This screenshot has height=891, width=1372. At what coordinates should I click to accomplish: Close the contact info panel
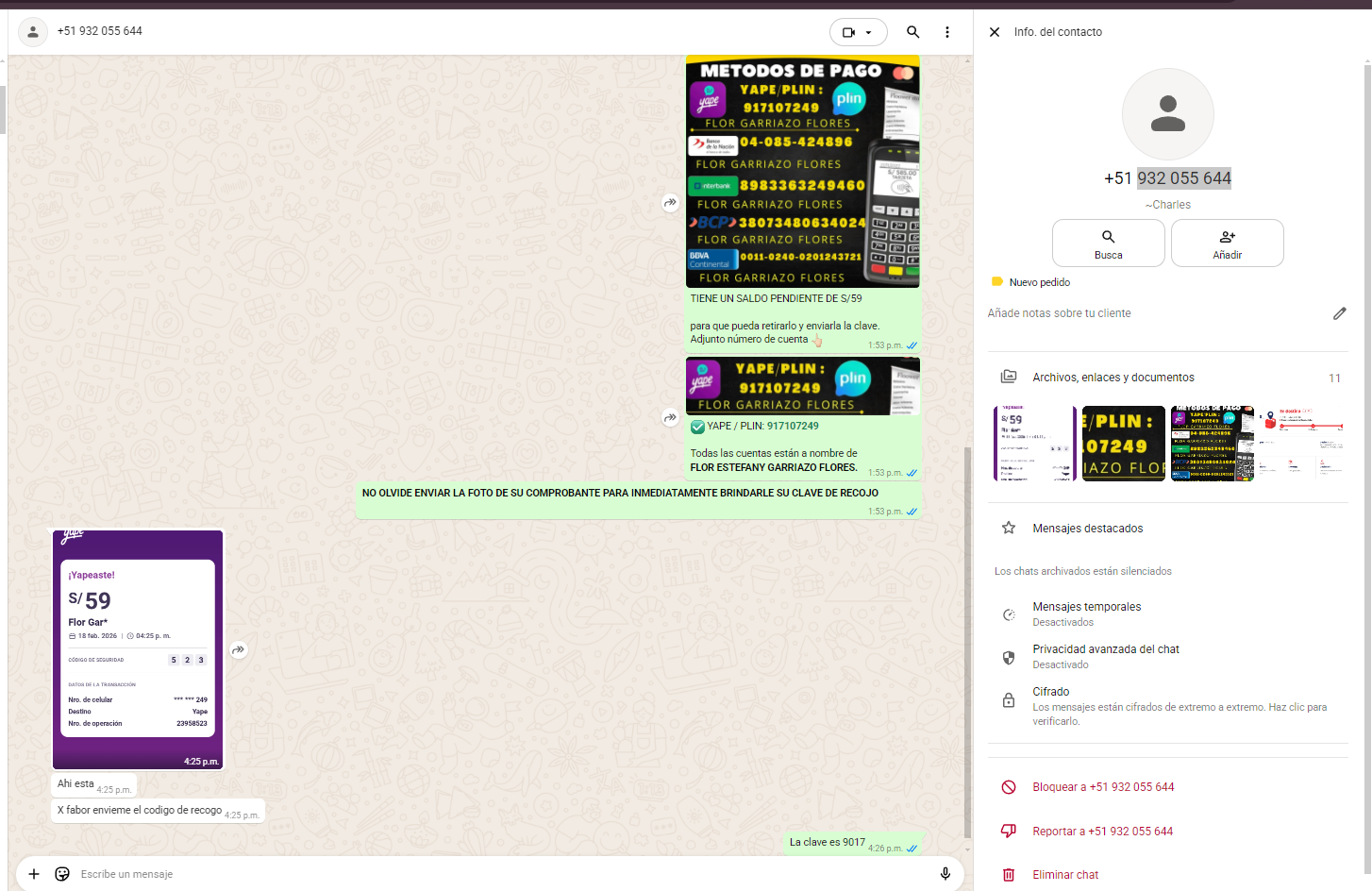click(995, 32)
